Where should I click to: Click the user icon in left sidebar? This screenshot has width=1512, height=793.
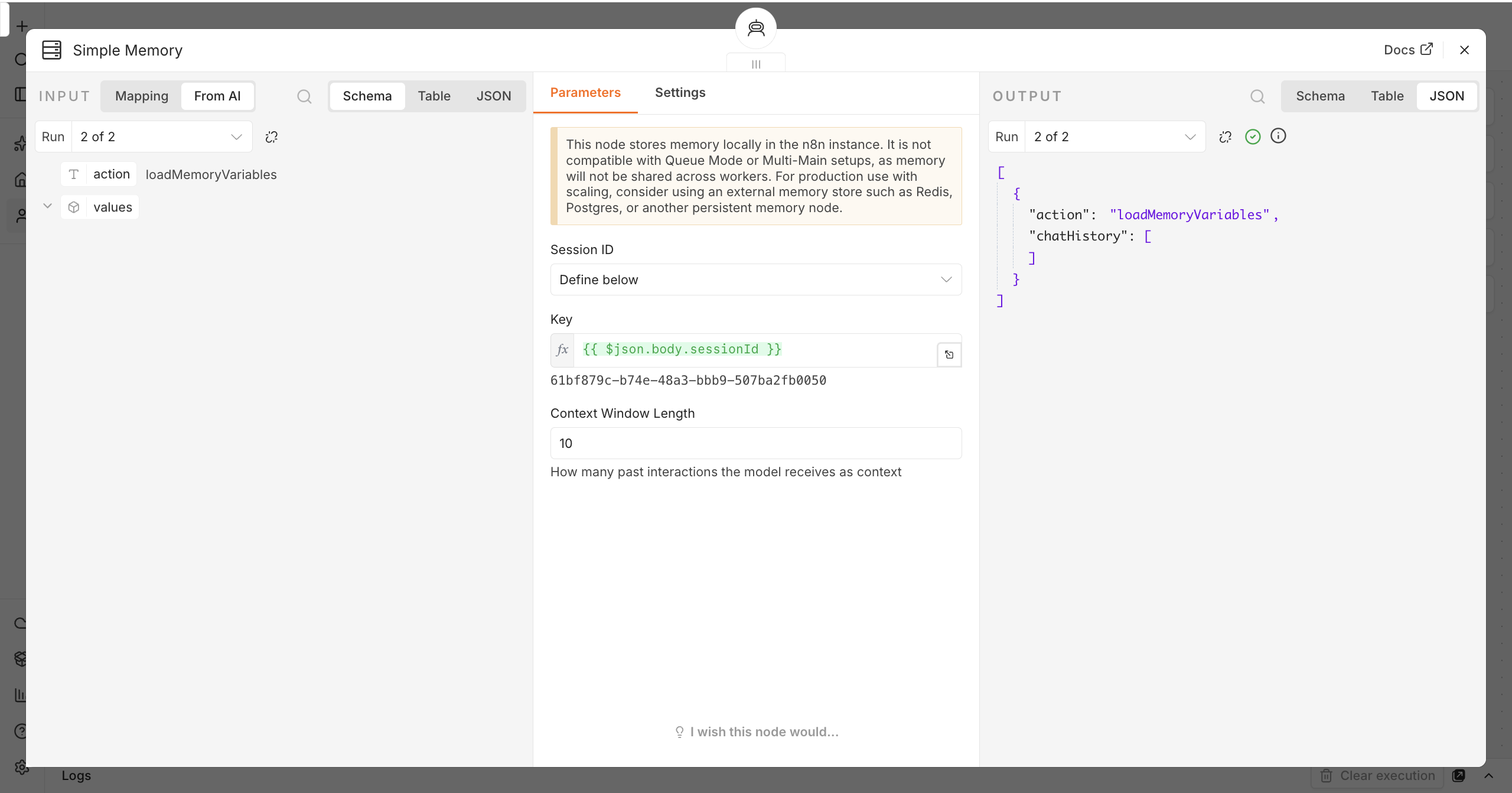21,216
